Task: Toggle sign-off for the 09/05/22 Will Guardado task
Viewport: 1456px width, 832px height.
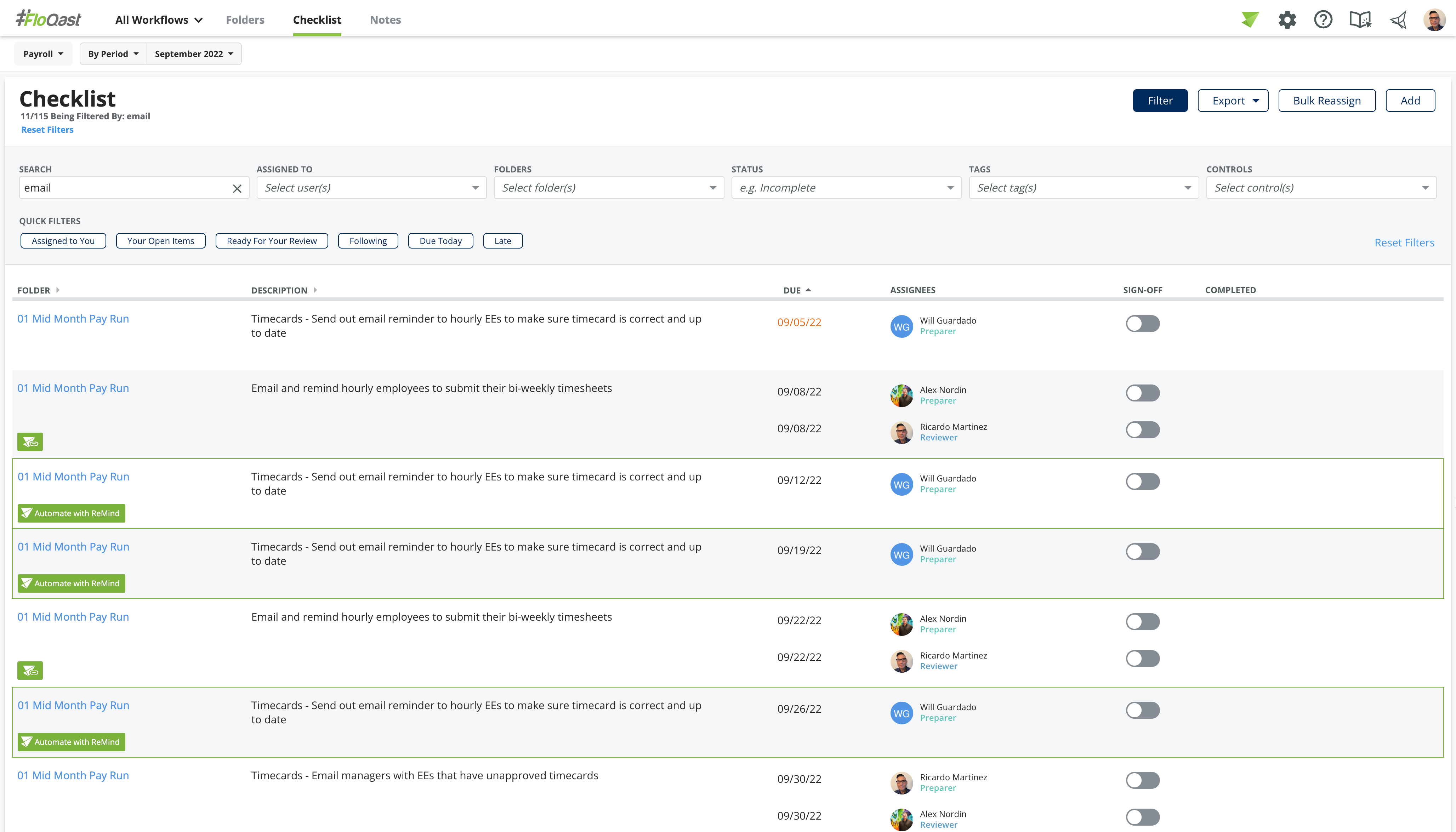Action: (x=1142, y=324)
